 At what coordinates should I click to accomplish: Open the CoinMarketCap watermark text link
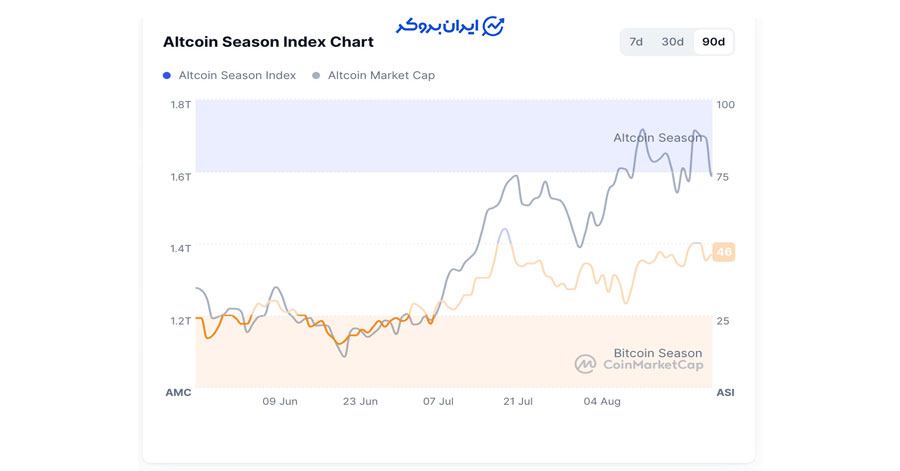tap(653, 365)
